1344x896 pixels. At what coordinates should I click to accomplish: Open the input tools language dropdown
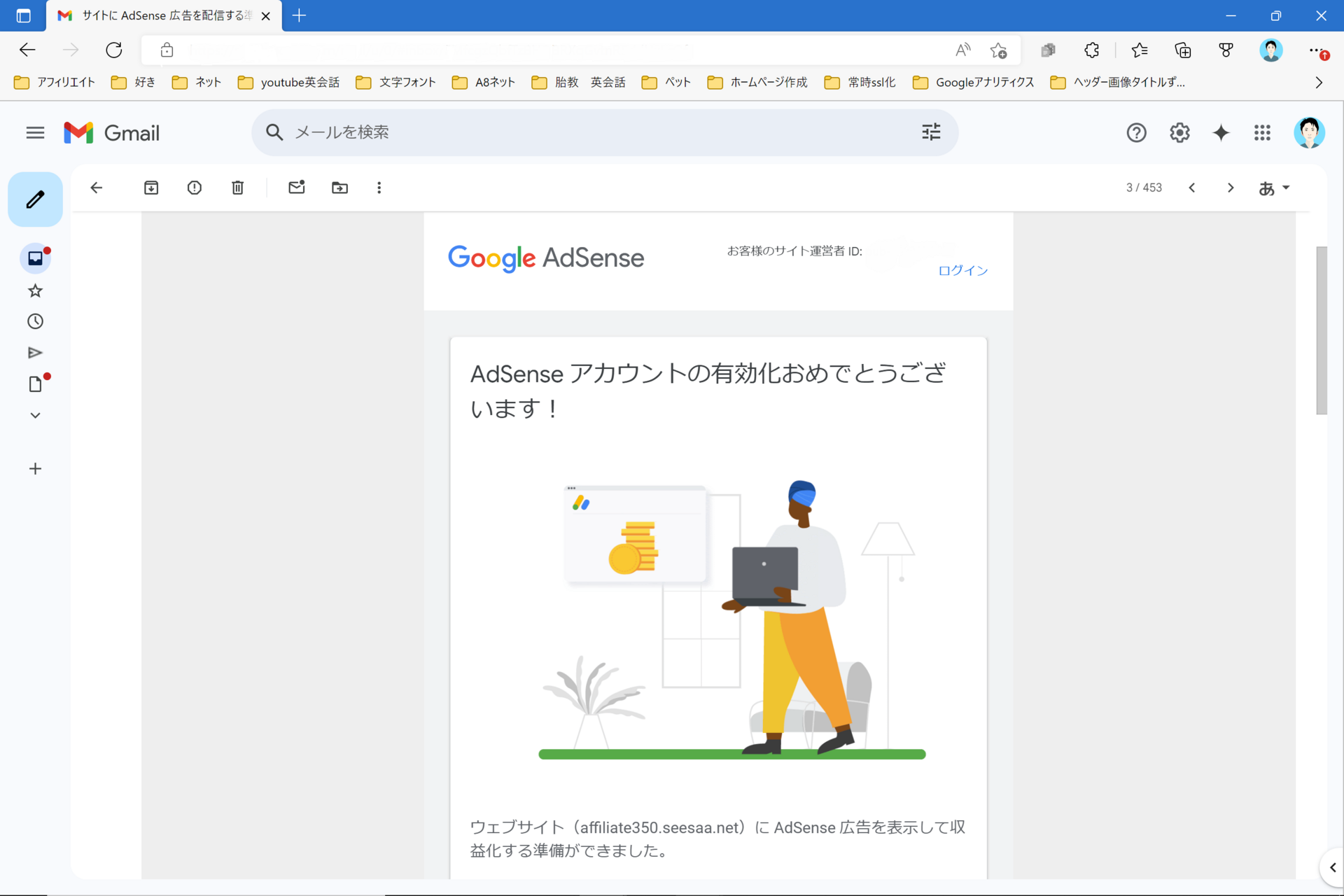point(1274,188)
